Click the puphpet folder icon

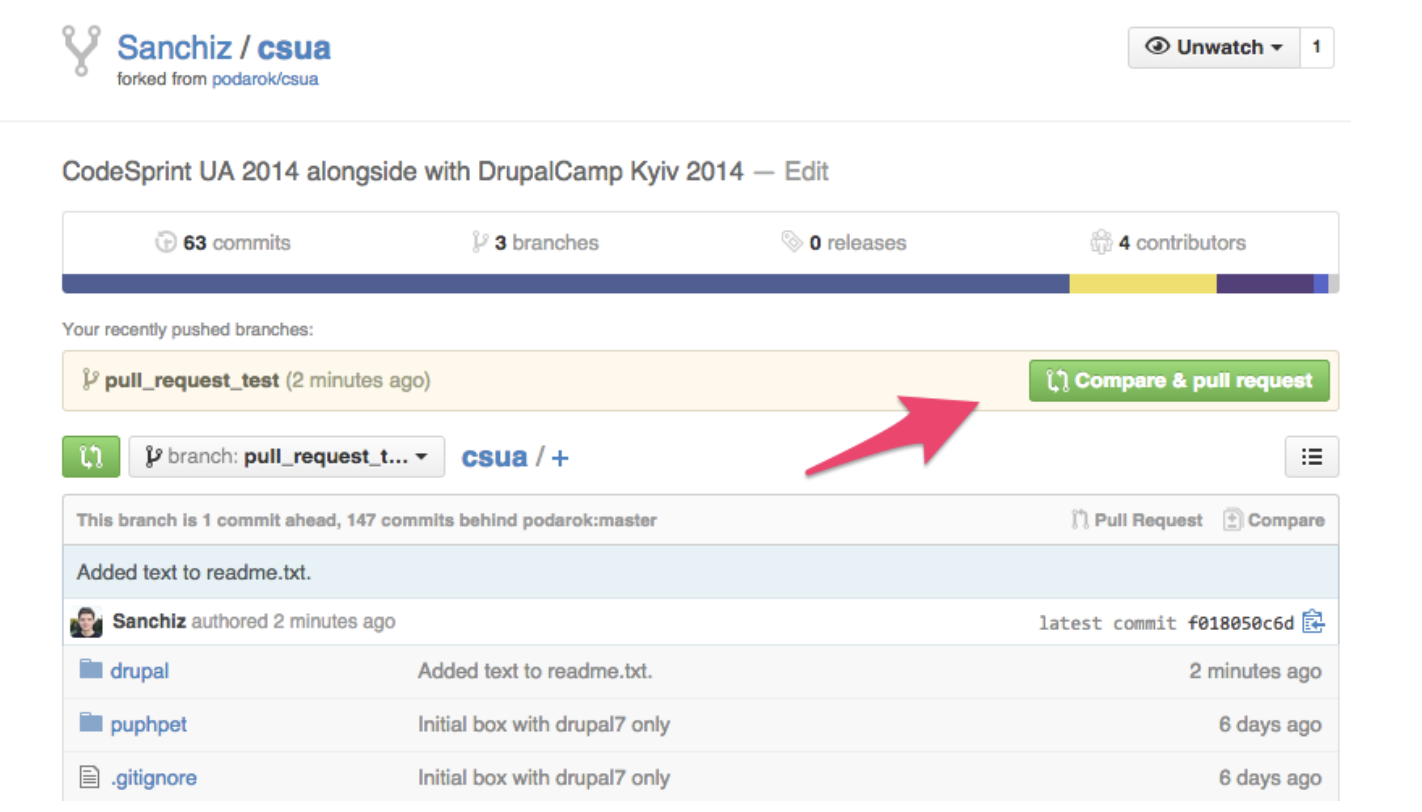[x=91, y=723]
